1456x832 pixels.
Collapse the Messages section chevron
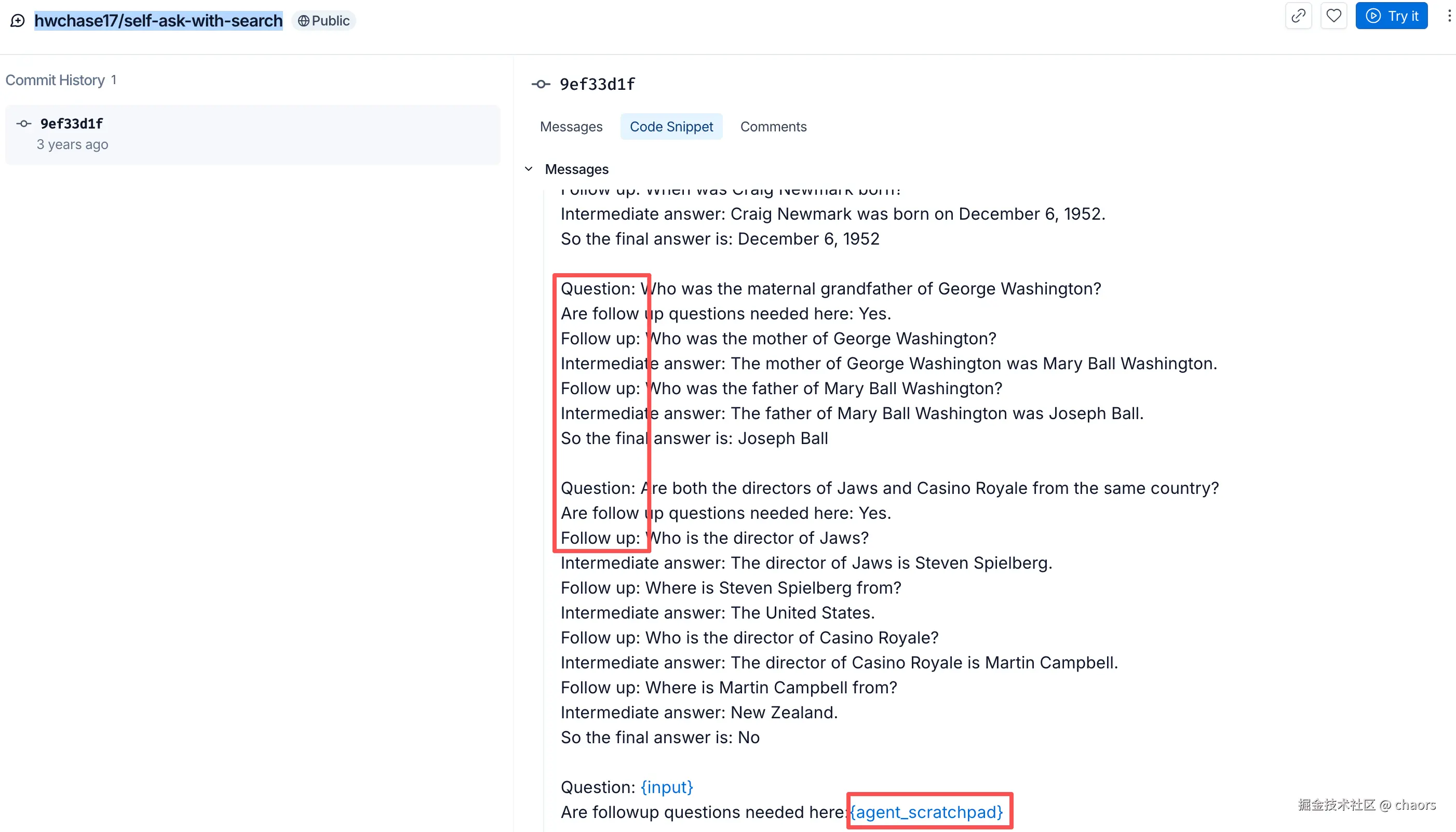tap(529, 169)
